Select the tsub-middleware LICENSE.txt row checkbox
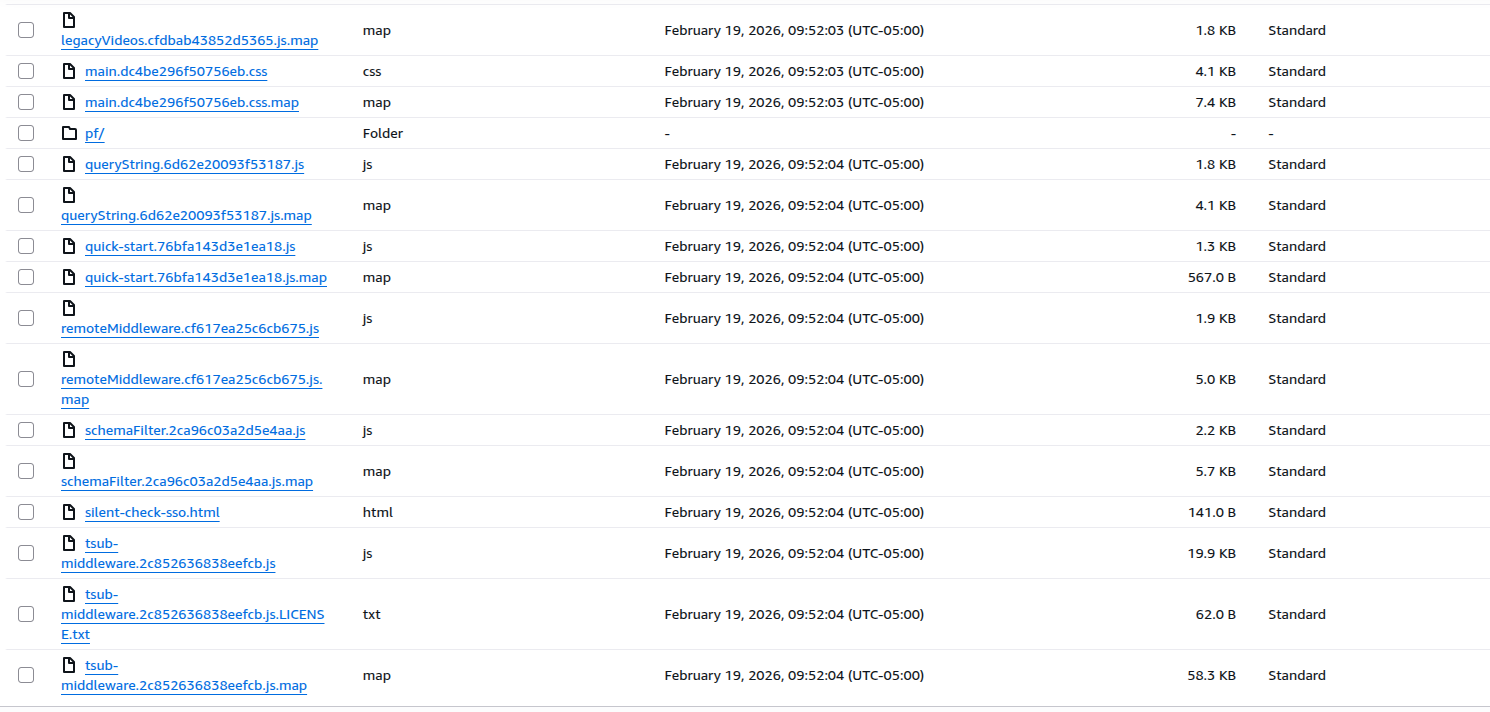The width and height of the screenshot is (1490, 712). point(26,615)
